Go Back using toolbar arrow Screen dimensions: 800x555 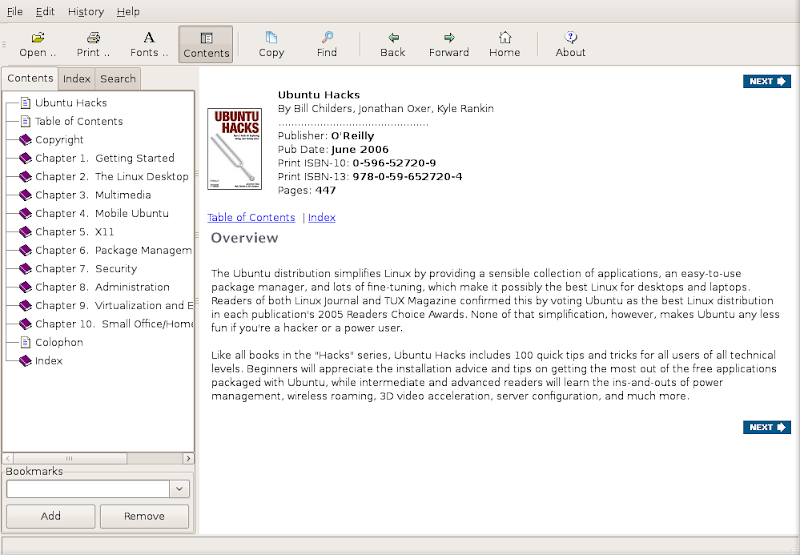[393, 37]
